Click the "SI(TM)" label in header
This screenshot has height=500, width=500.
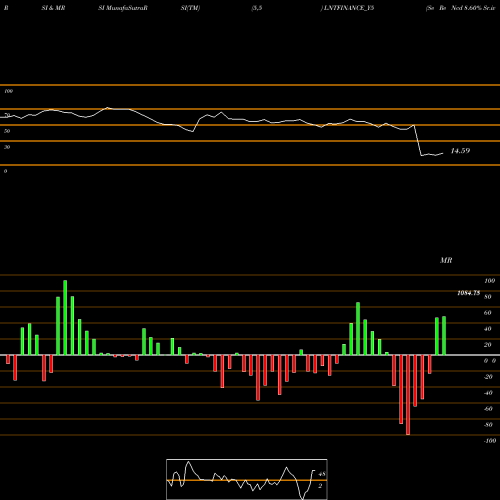tap(190, 8)
